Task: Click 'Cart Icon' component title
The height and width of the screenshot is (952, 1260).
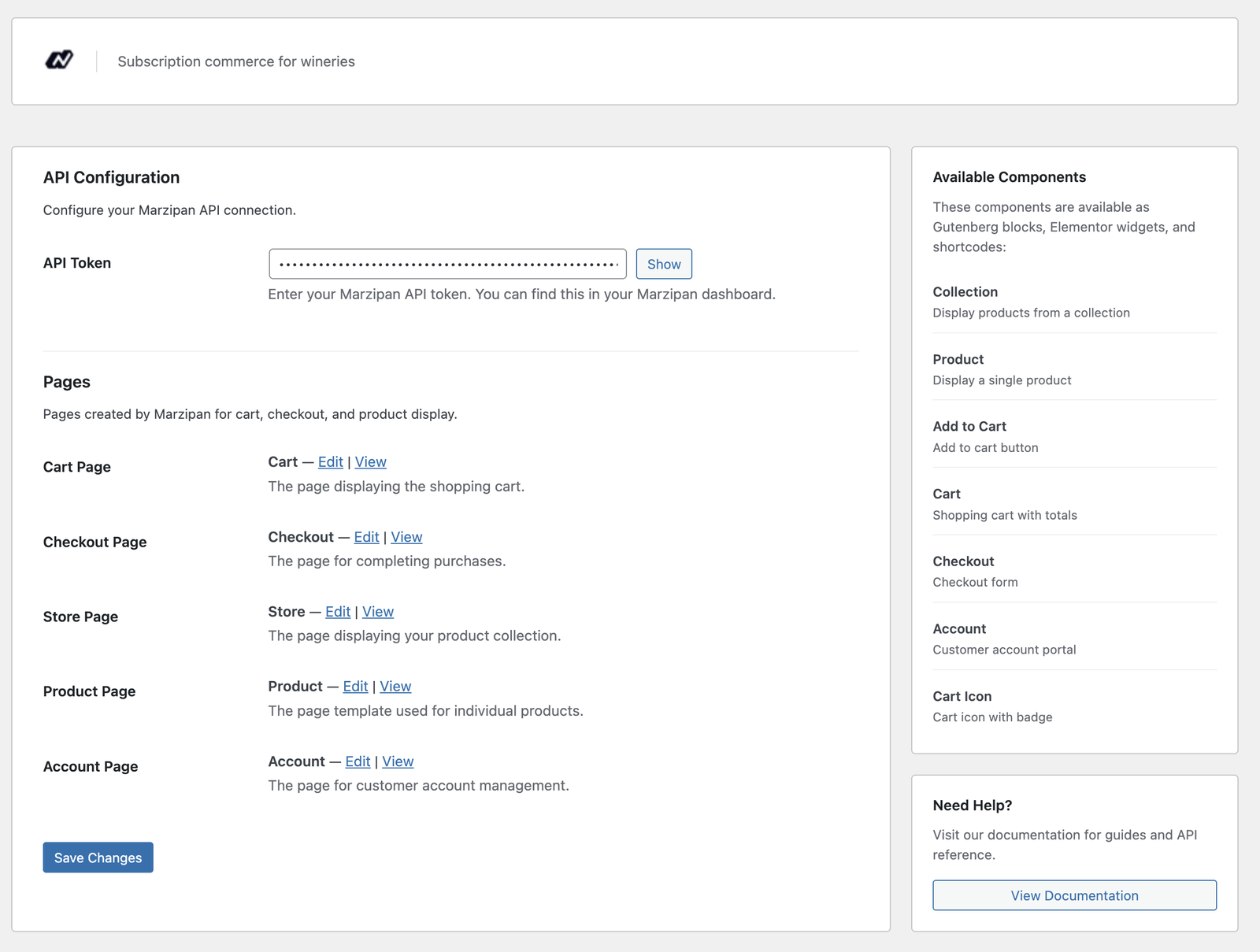Action: click(x=962, y=697)
